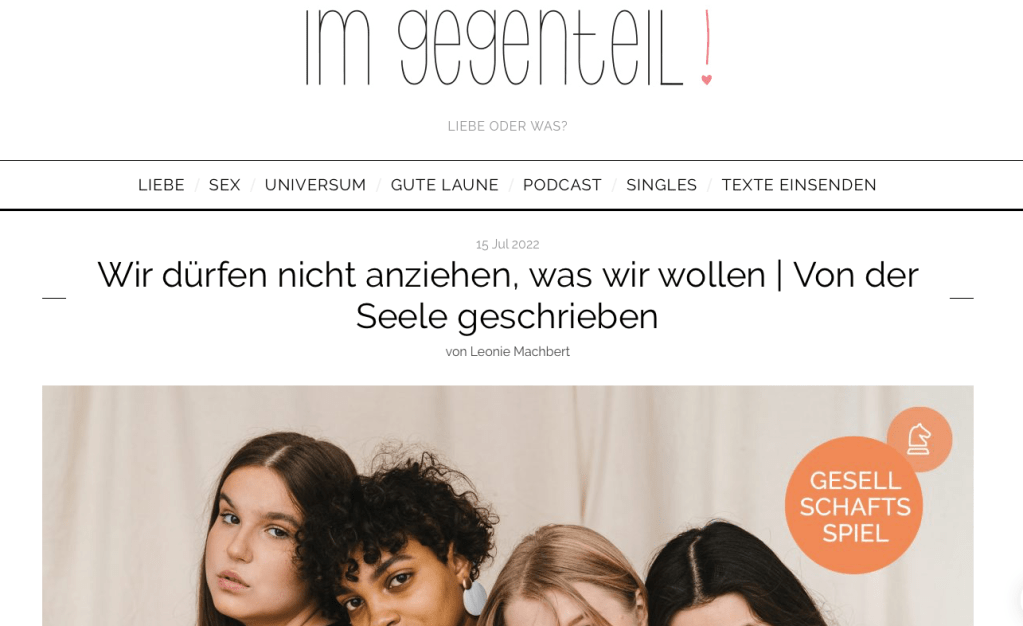The image size is (1023, 626).
Task: Open the 'im gegenteil' logo homepage link
Action: point(509,48)
